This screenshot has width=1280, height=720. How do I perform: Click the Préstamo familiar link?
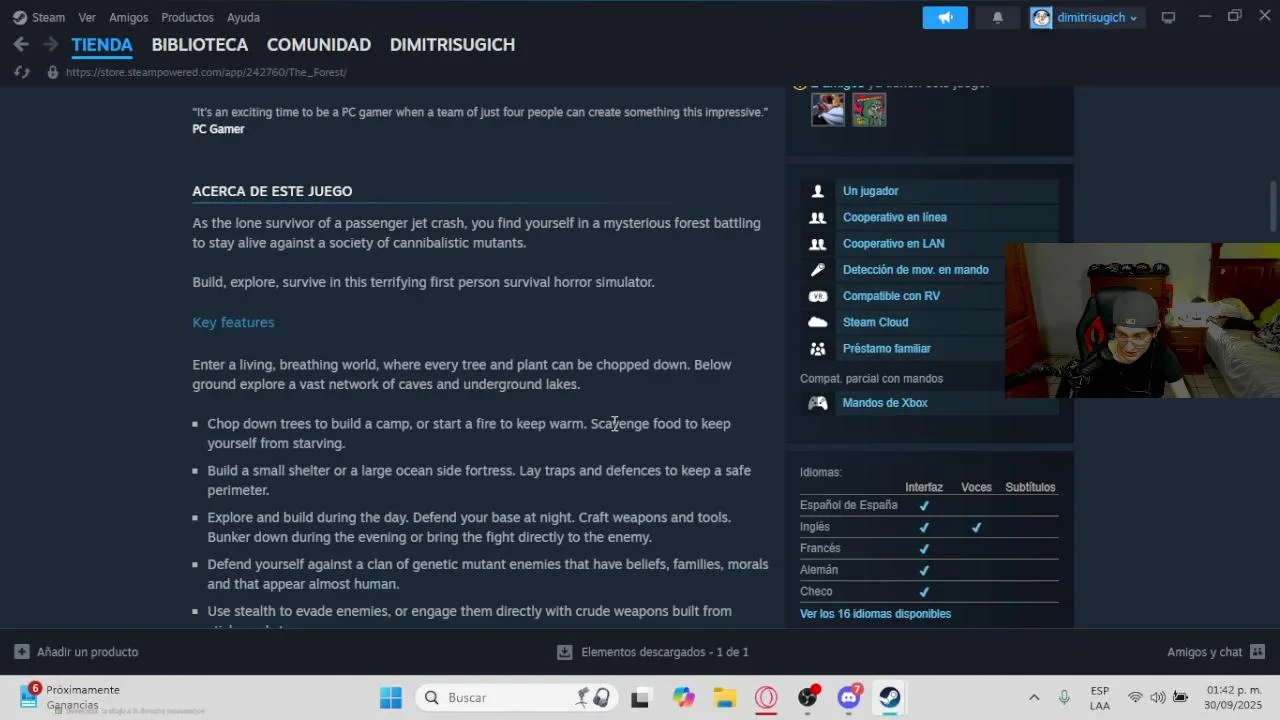886,348
